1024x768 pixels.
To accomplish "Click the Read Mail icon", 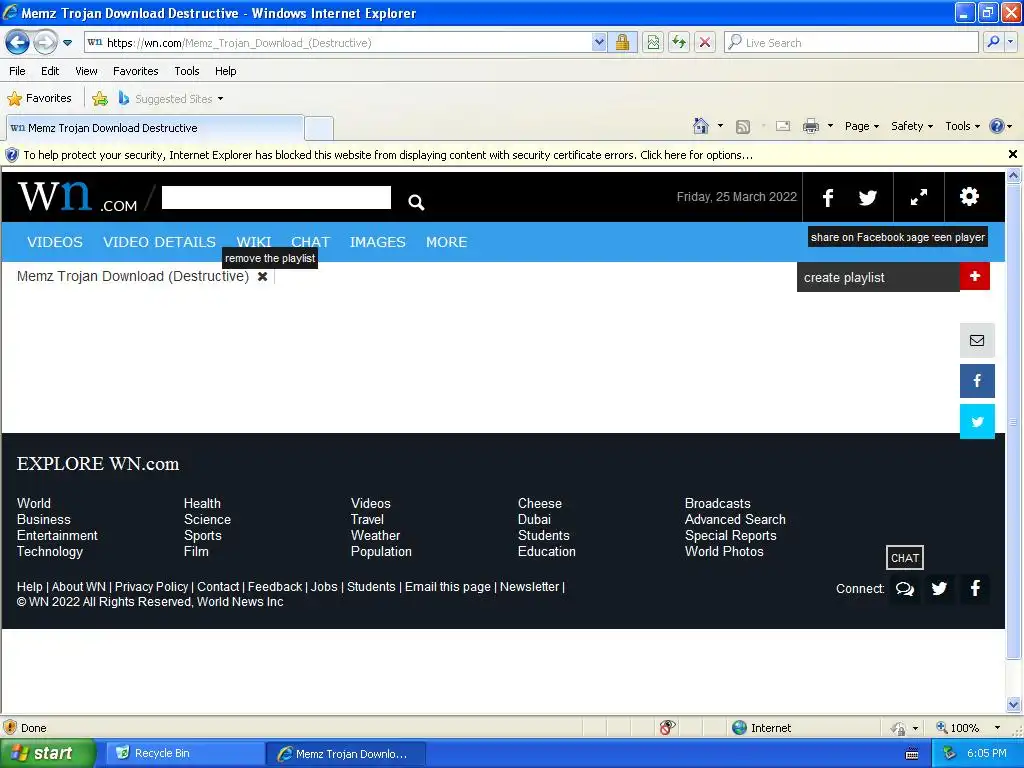I will pyautogui.click(x=783, y=126).
